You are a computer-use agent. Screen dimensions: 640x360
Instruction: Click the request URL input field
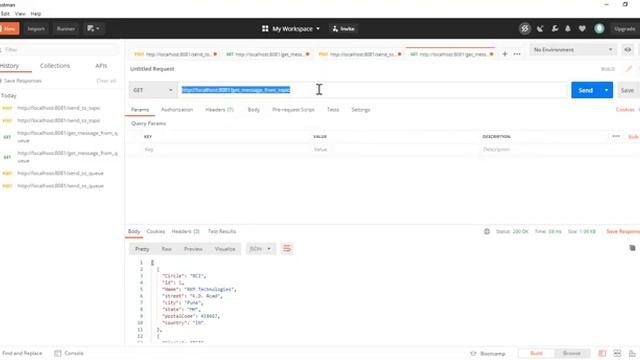(373, 90)
